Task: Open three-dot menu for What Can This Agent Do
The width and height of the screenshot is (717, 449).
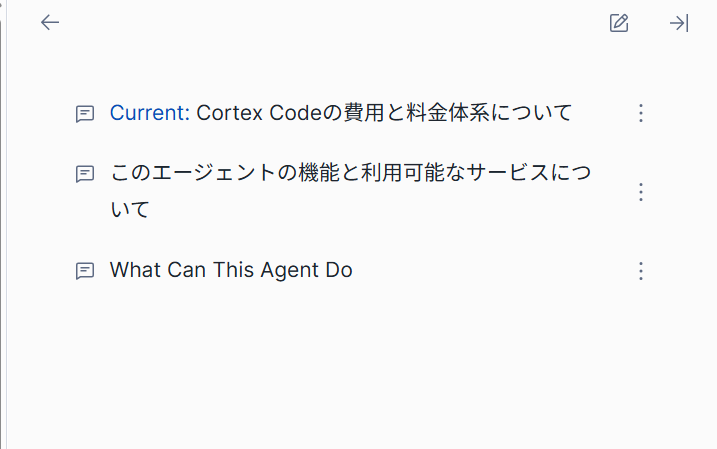Action: (x=642, y=270)
